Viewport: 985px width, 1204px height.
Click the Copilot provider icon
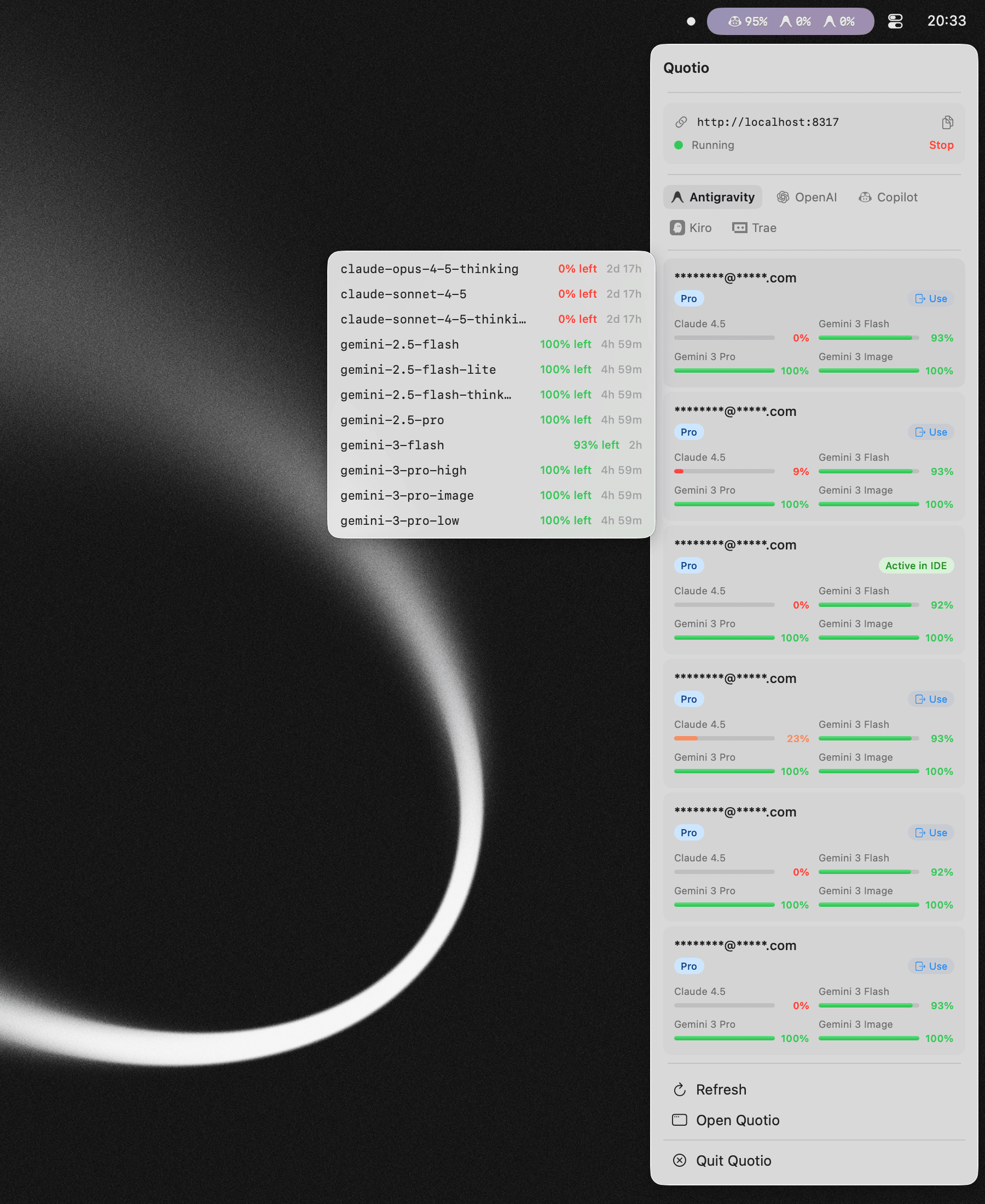[x=865, y=197]
